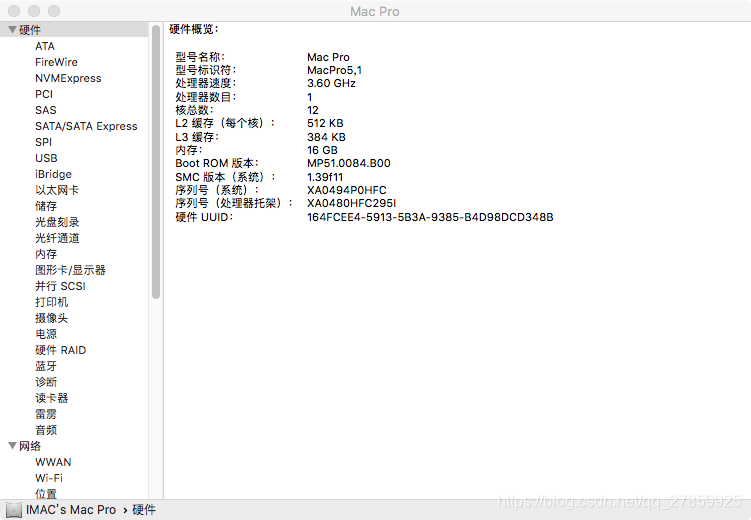Select 位置 under 网络
Image resolution: width=751 pixels, height=520 pixels.
pyautogui.click(x=46, y=494)
